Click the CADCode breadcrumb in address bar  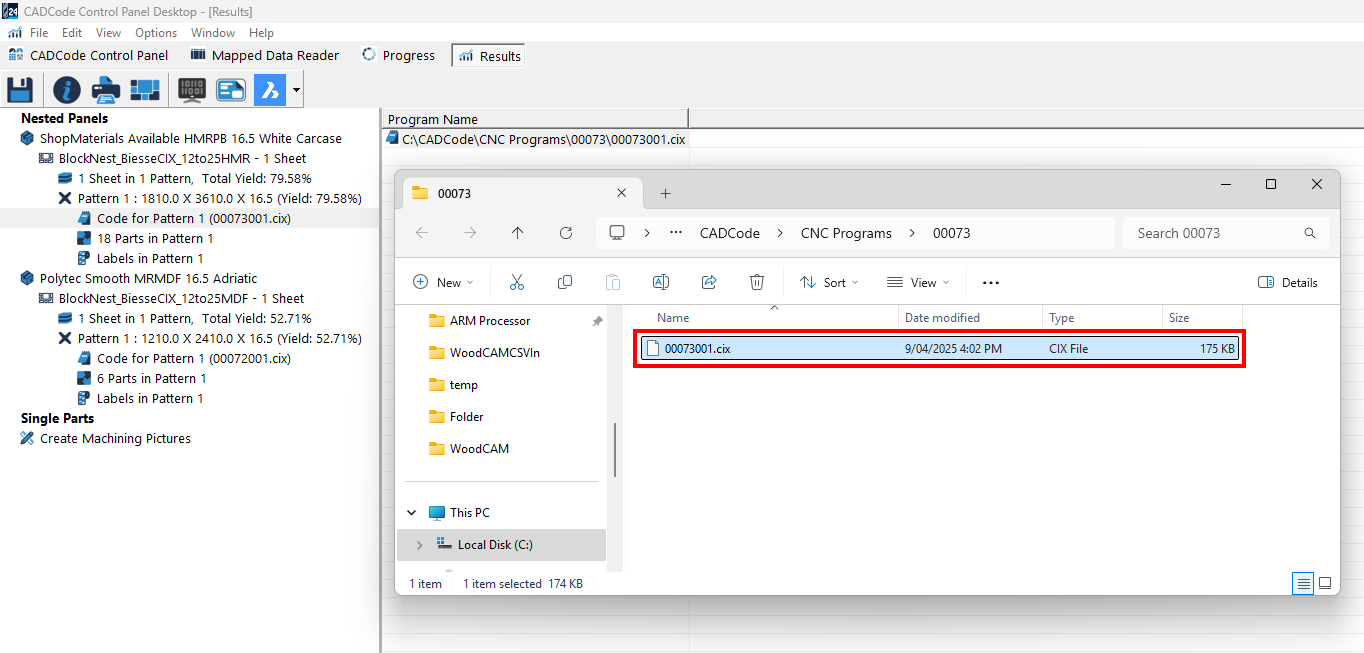pos(729,233)
